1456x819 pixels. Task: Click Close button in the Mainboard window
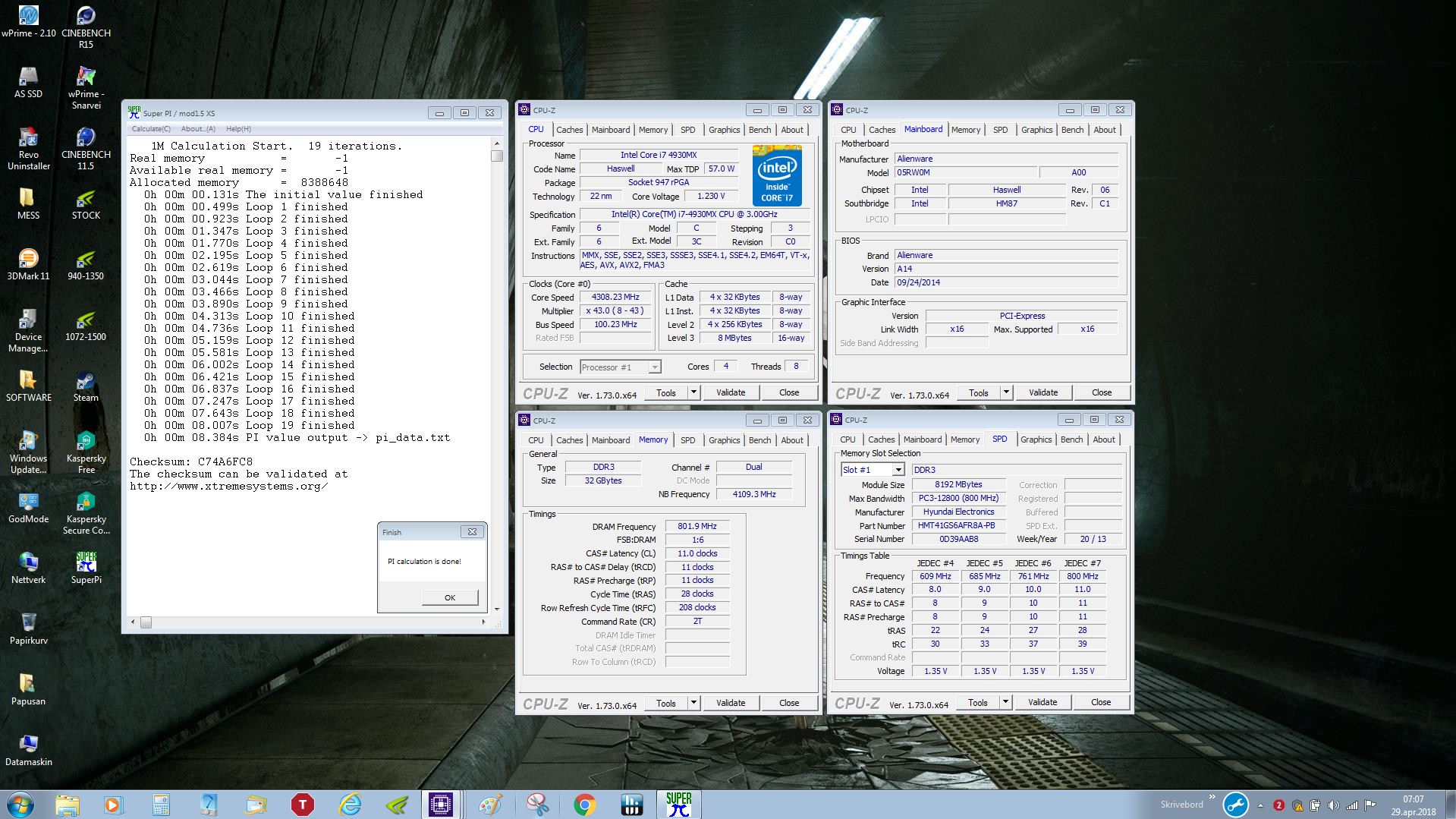tap(1102, 392)
